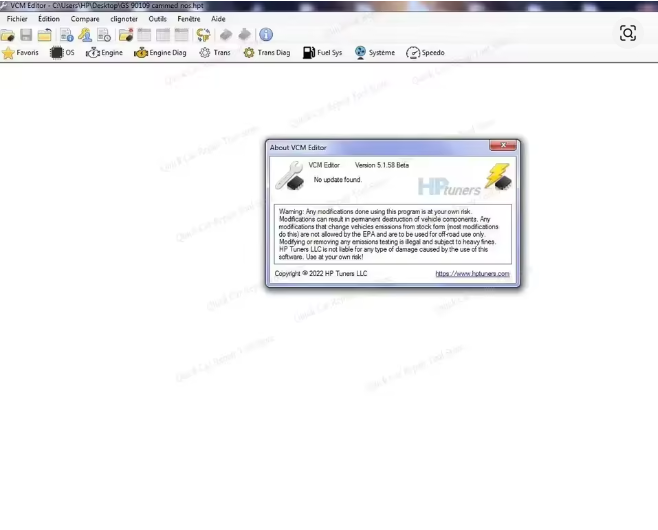
Task: Select the Système globe section
Action: [x=376, y=53]
